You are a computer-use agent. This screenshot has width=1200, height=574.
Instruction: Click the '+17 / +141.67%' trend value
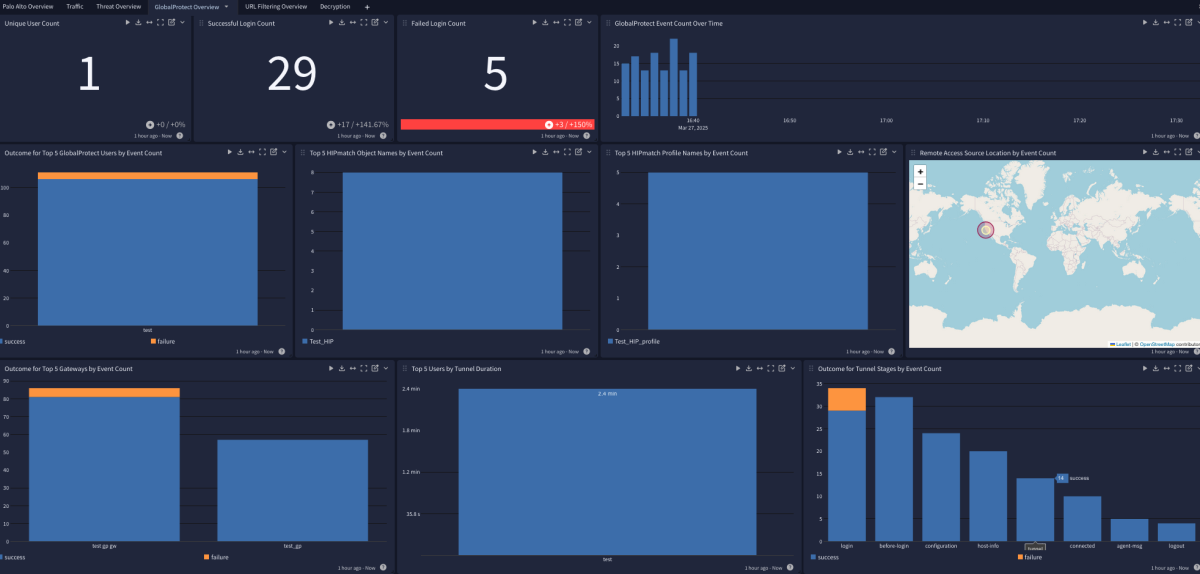363,125
